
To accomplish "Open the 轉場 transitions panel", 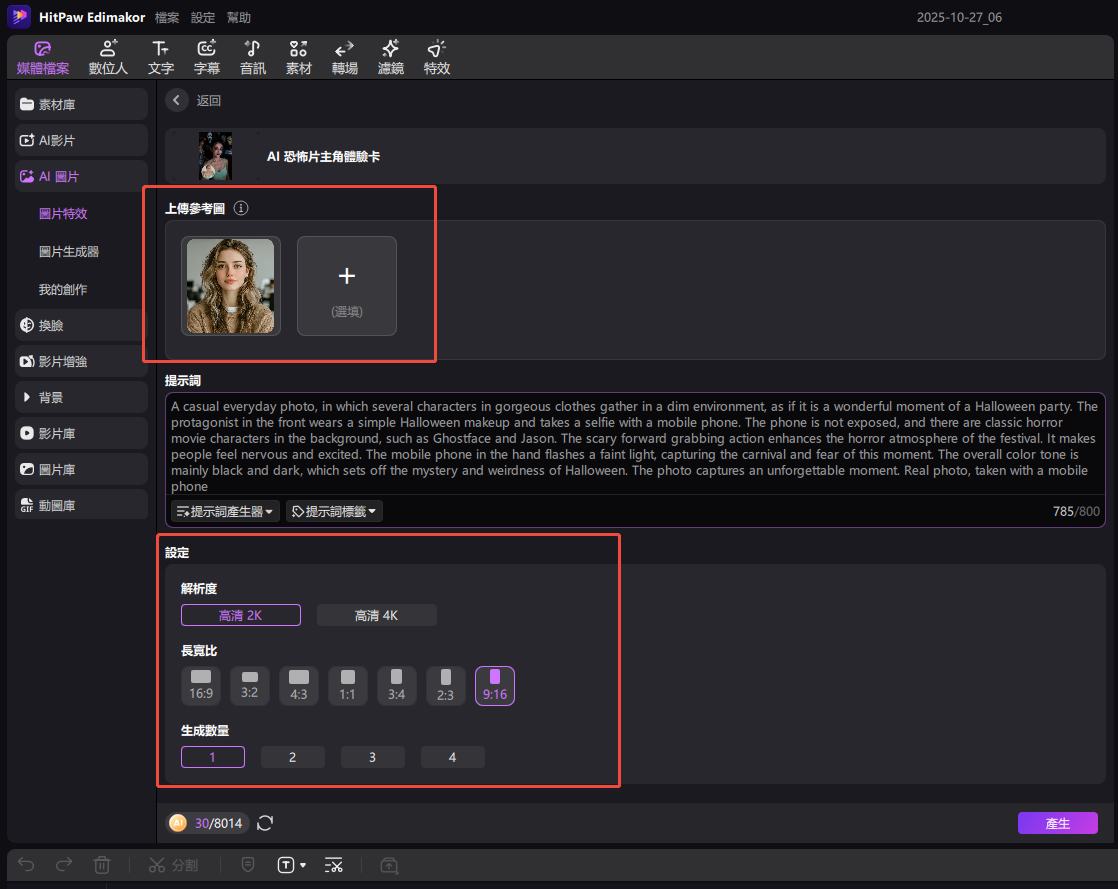I will [345, 57].
